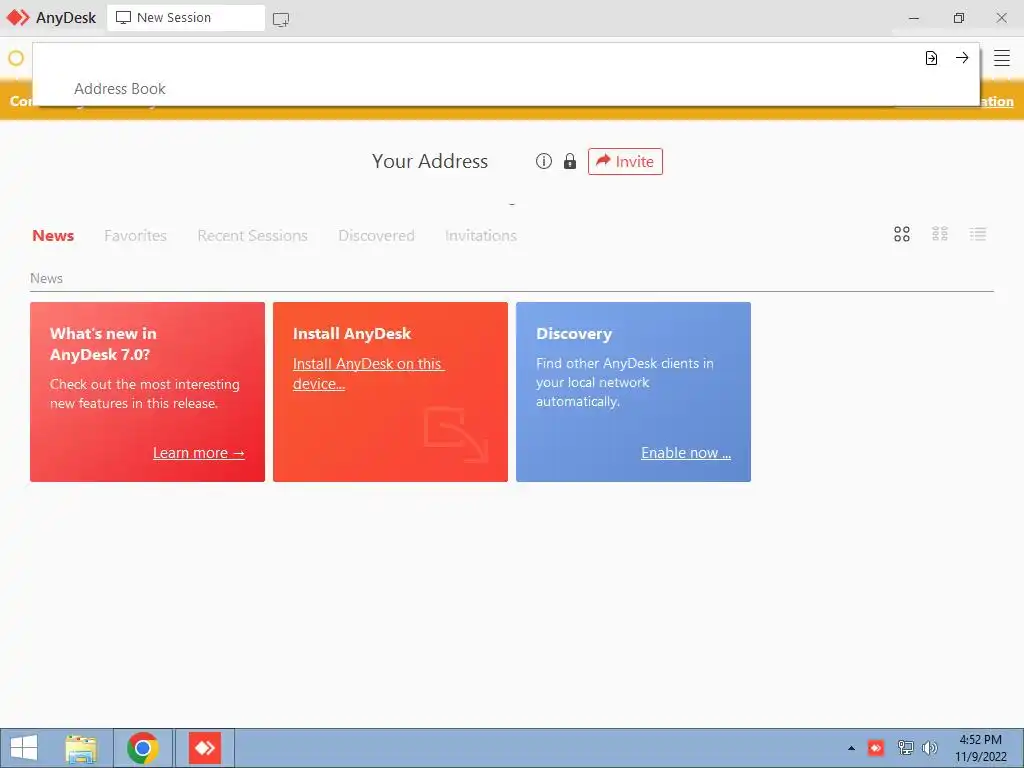Open network icon in system tray

pos(905,748)
